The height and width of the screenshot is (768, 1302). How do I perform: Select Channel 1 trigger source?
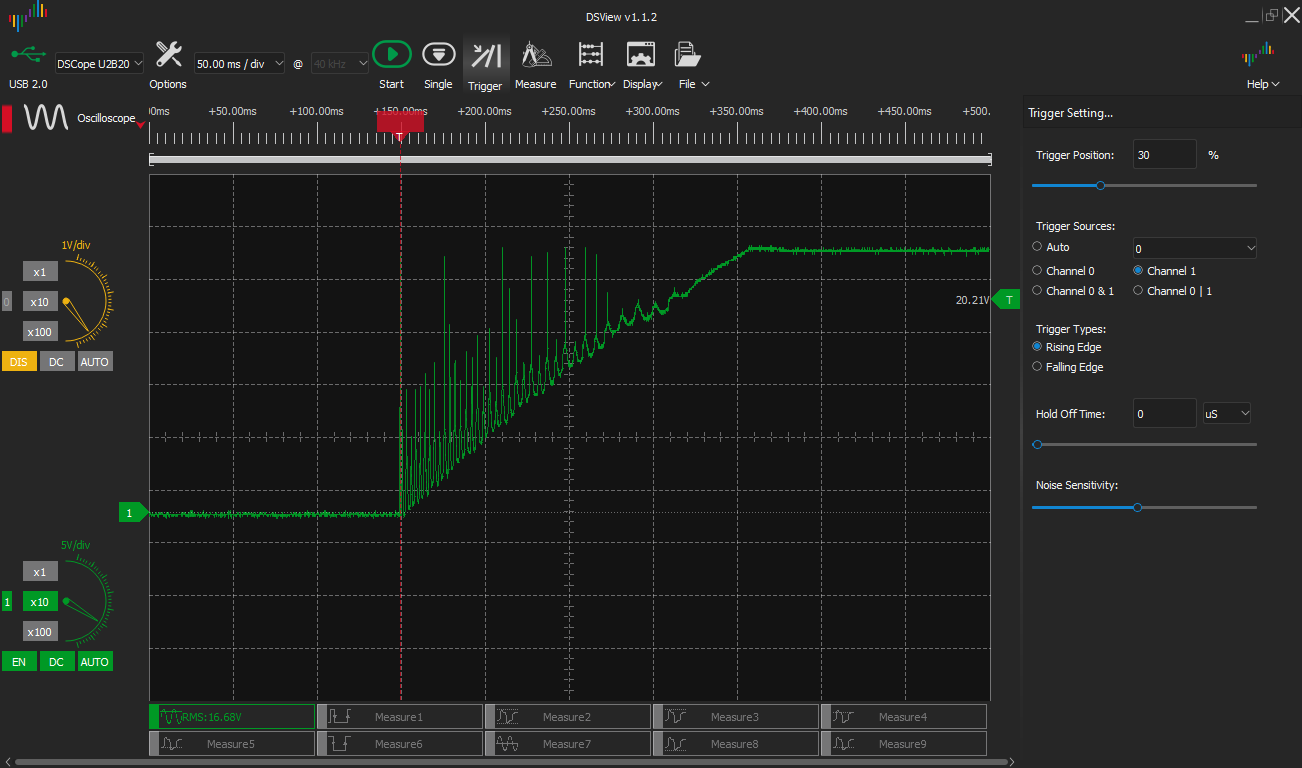point(1138,271)
